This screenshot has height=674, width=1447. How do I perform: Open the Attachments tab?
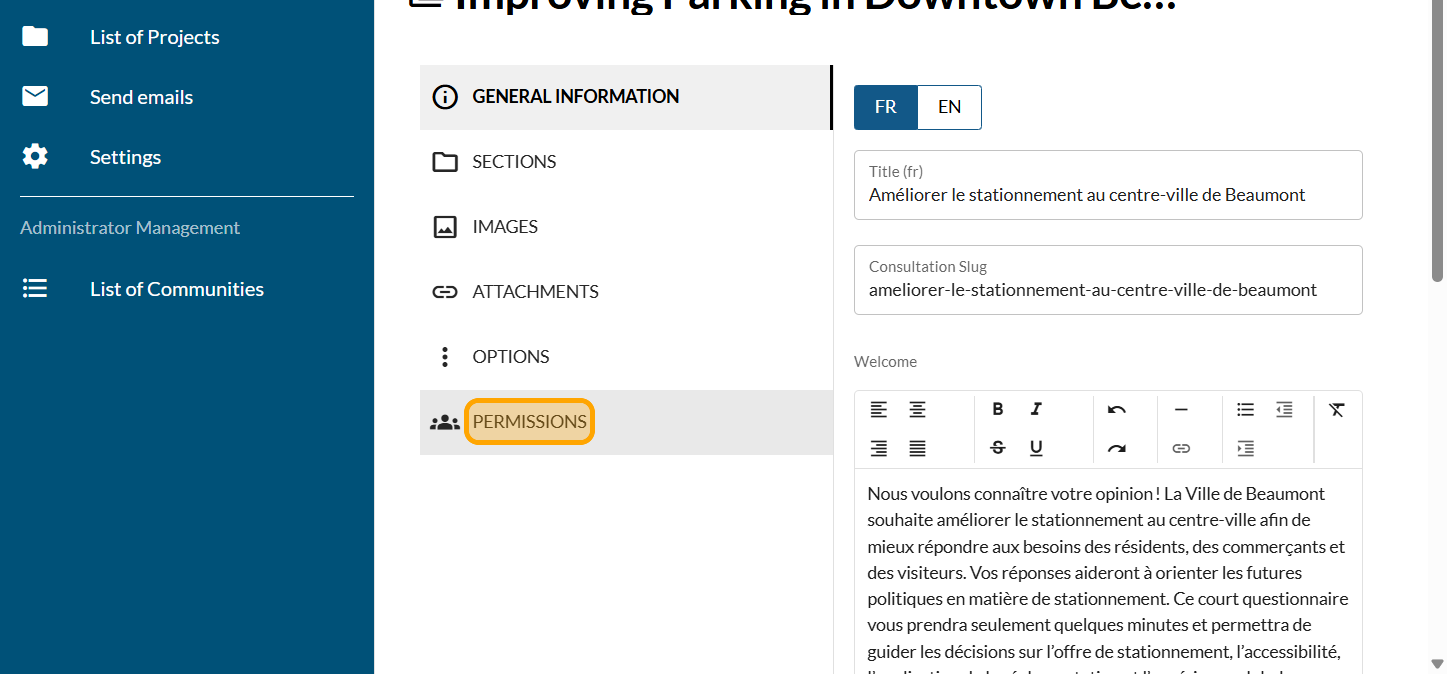tap(535, 292)
